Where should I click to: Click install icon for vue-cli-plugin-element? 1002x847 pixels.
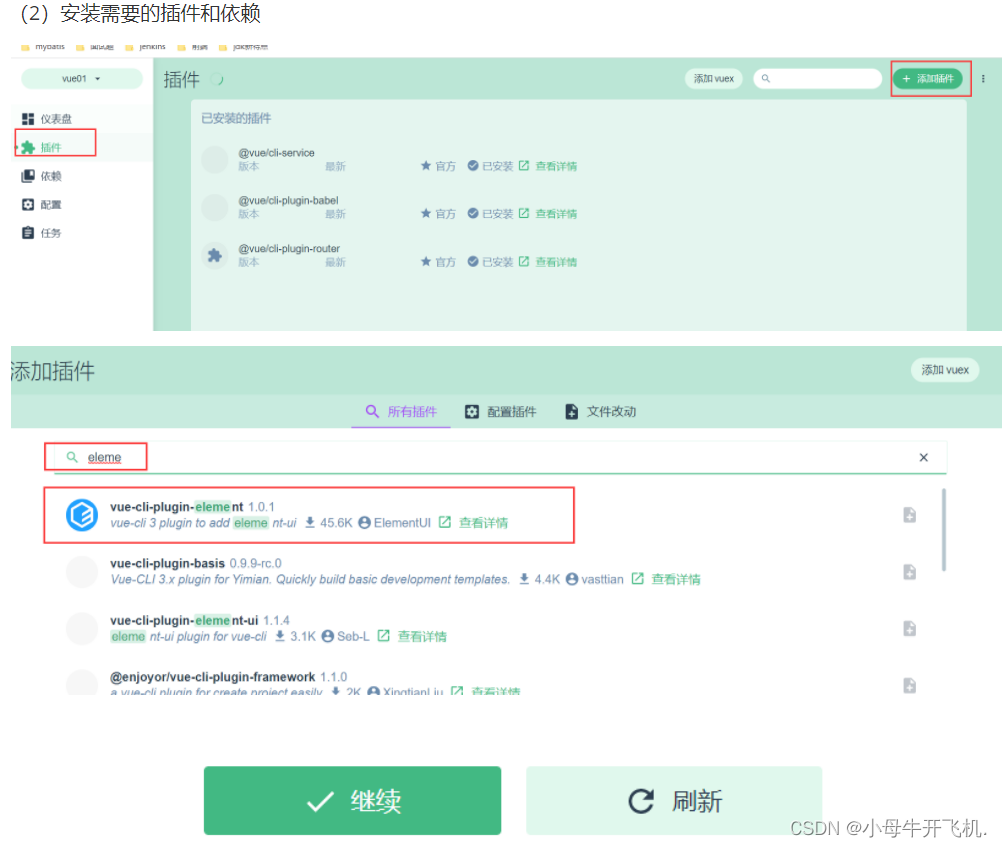coord(909,515)
